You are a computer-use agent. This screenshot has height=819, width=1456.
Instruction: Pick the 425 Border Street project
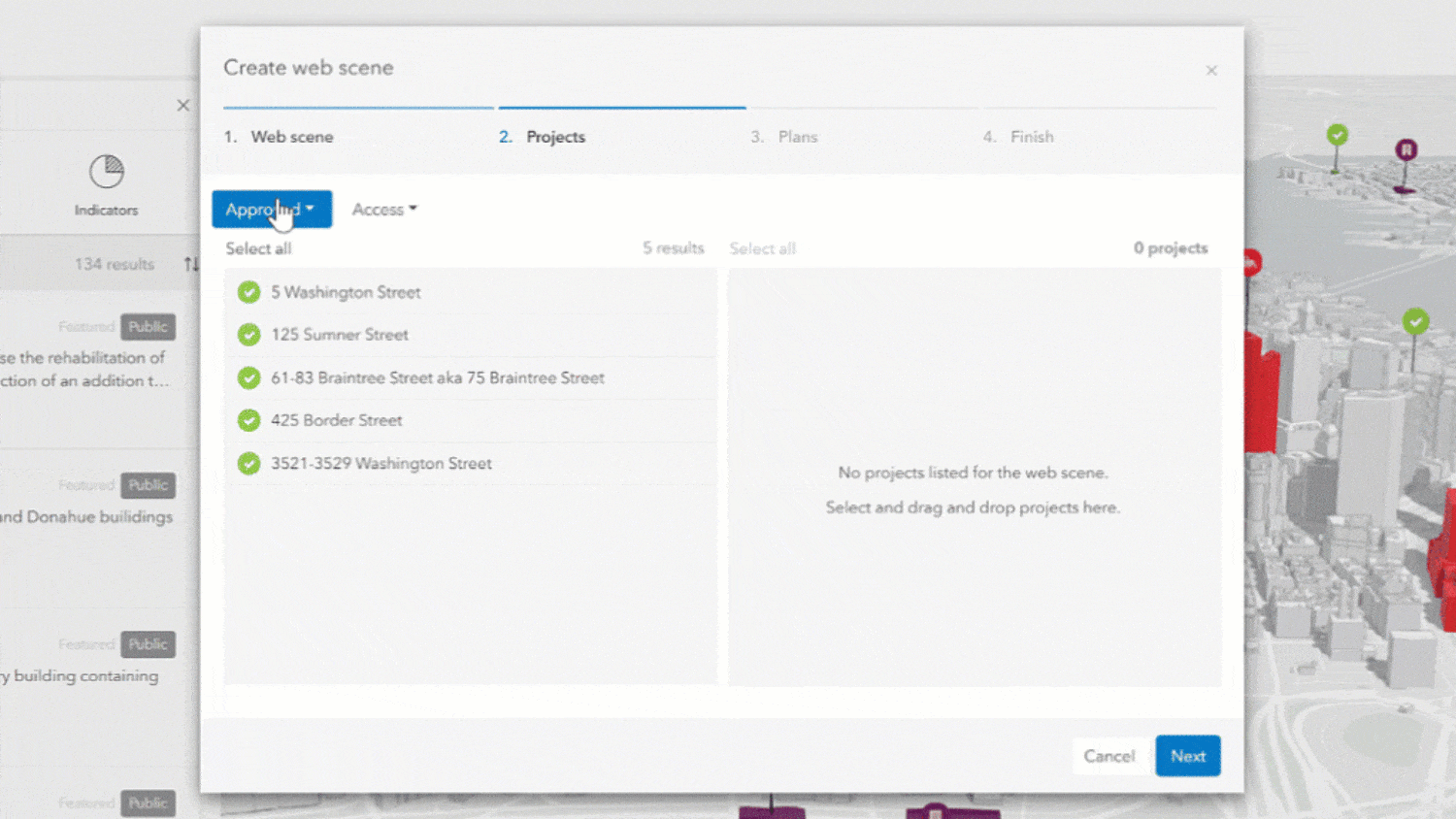(x=472, y=420)
